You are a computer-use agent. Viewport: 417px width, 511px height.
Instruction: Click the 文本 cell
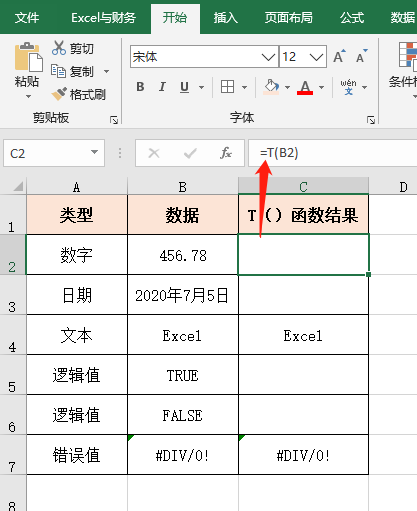pos(77,335)
